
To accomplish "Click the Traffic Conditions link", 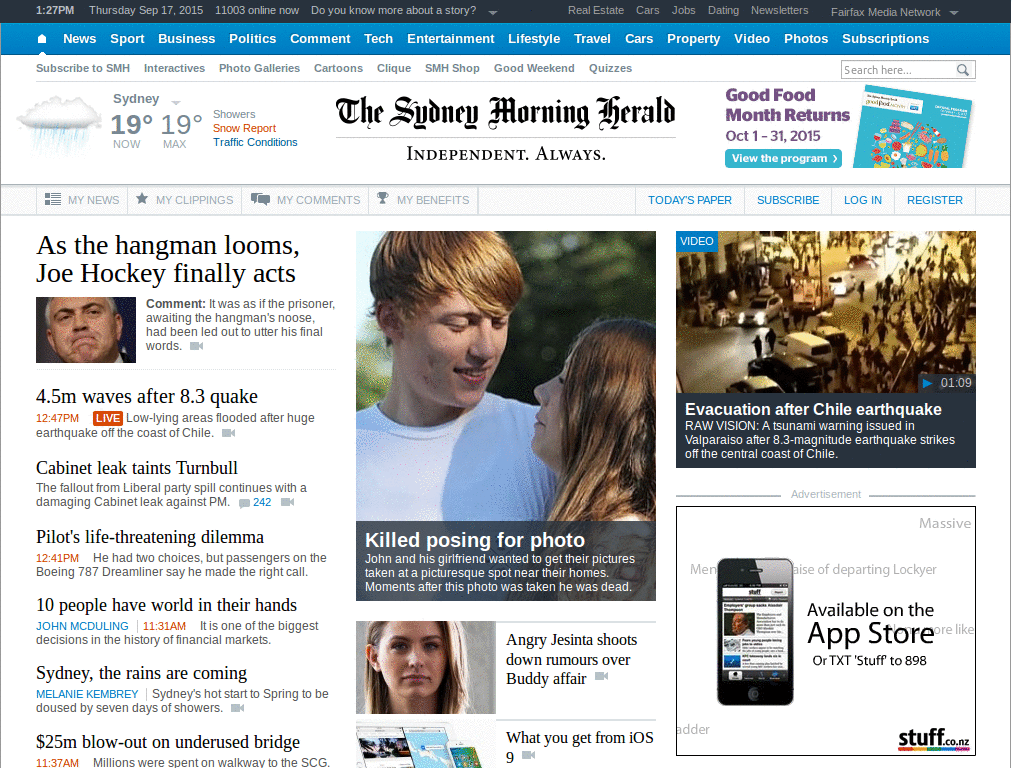I will coord(255,142).
